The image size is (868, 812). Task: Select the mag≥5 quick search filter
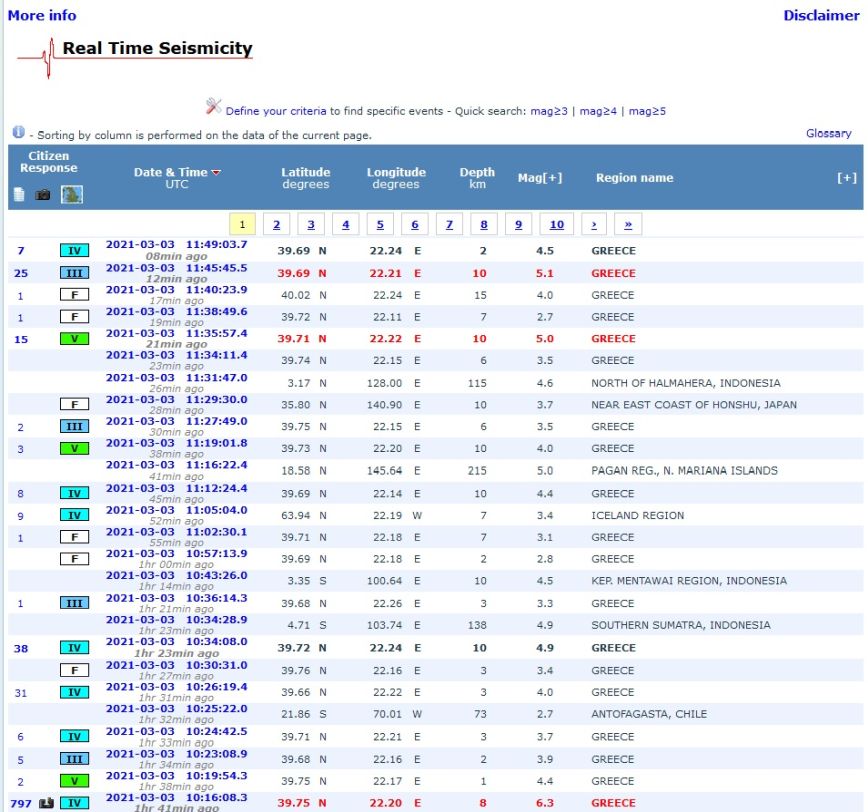pyautogui.click(x=647, y=111)
